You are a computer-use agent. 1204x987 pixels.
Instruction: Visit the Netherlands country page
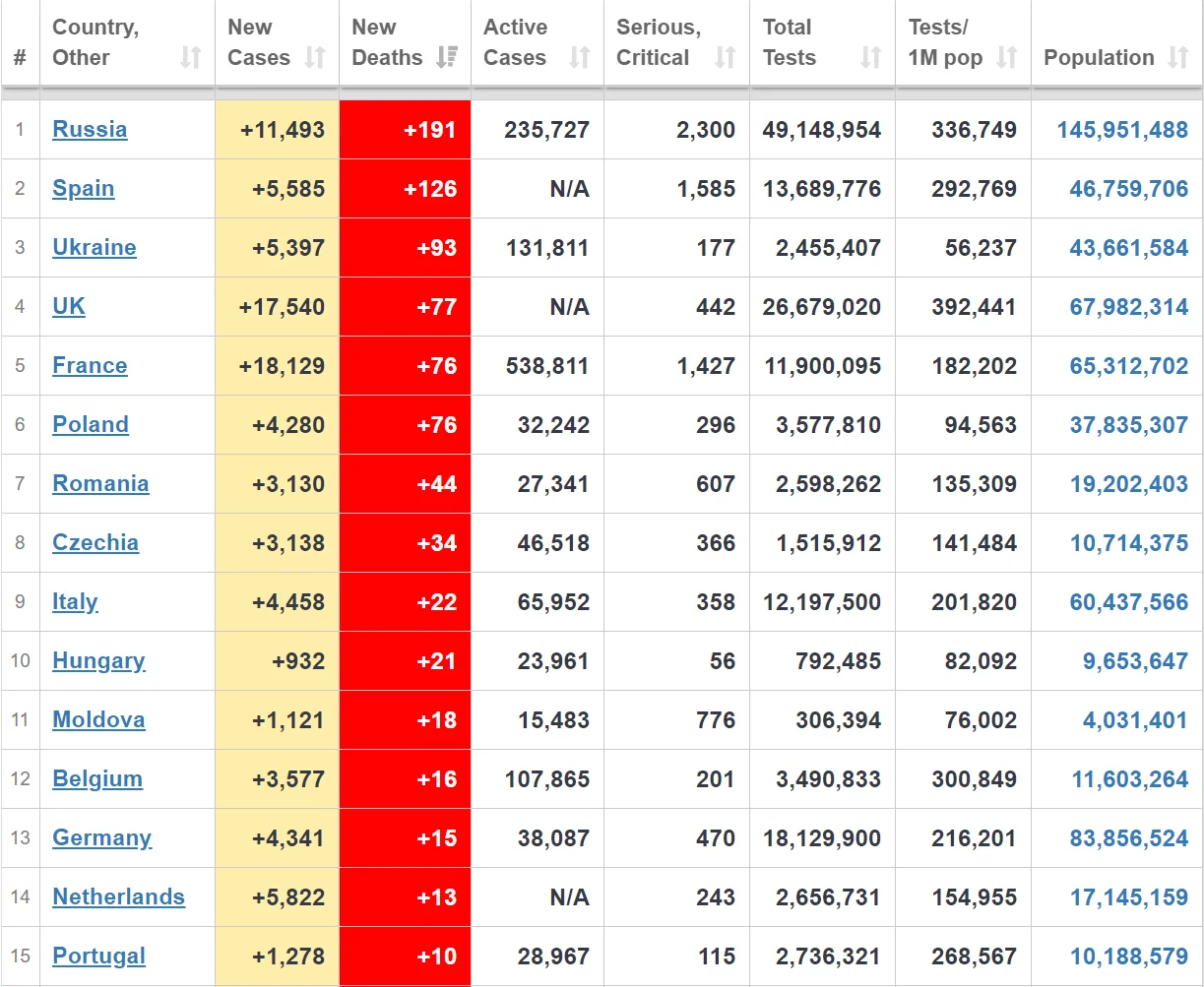point(119,896)
